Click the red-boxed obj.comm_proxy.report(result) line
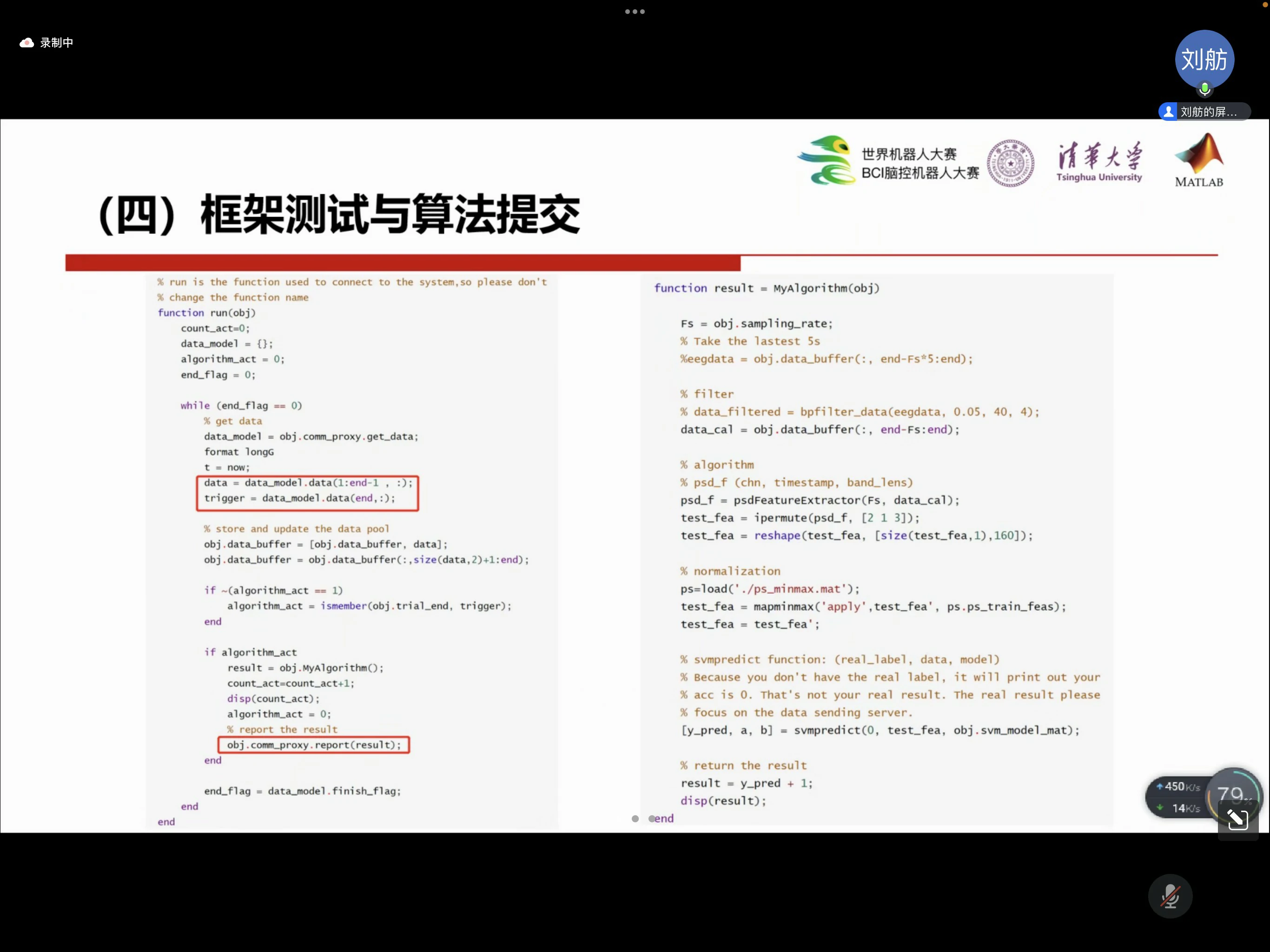Image resolution: width=1270 pixels, height=952 pixels. 313,745
